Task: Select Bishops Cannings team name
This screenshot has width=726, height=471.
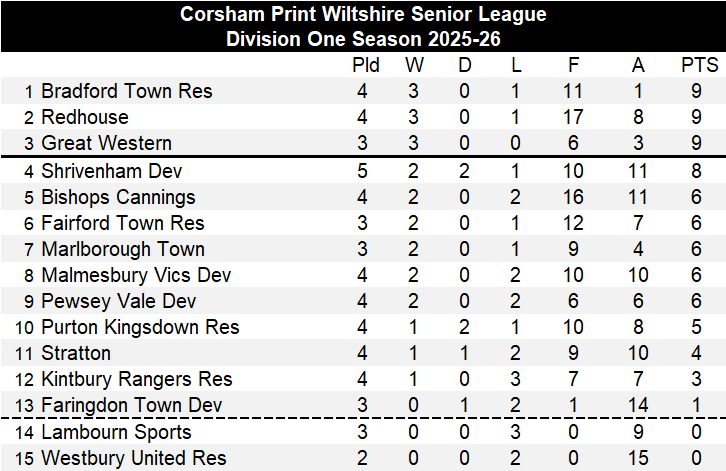Action: [118, 197]
